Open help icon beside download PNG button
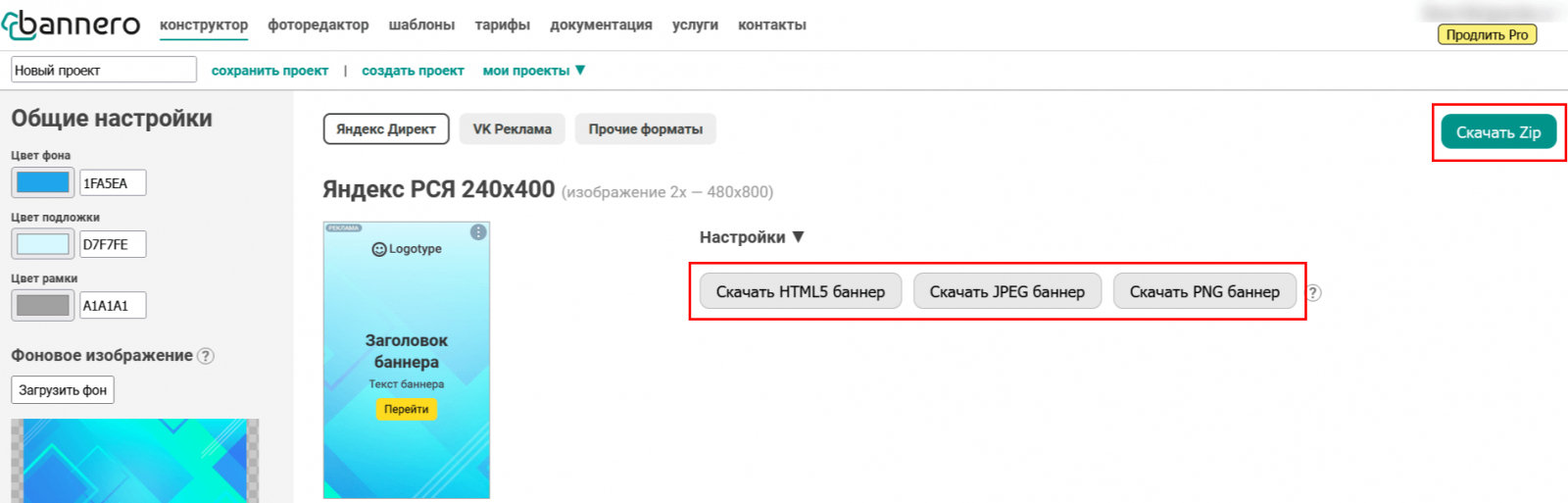The height and width of the screenshot is (503, 1568). [1314, 292]
